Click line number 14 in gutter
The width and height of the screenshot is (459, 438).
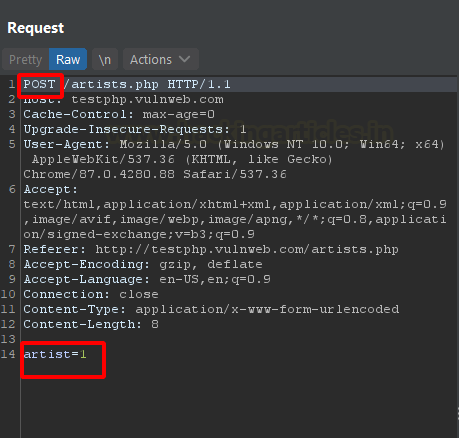8,354
